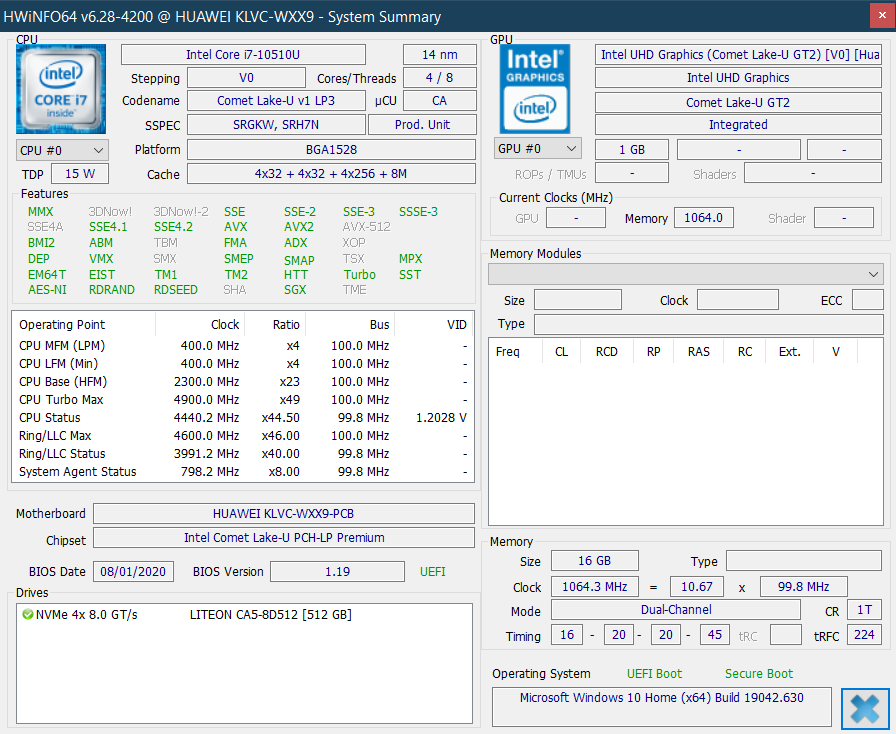Click the BIOS Date 08/01/2020 field
Image resolution: width=896 pixels, height=734 pixels.
point(133,572)
